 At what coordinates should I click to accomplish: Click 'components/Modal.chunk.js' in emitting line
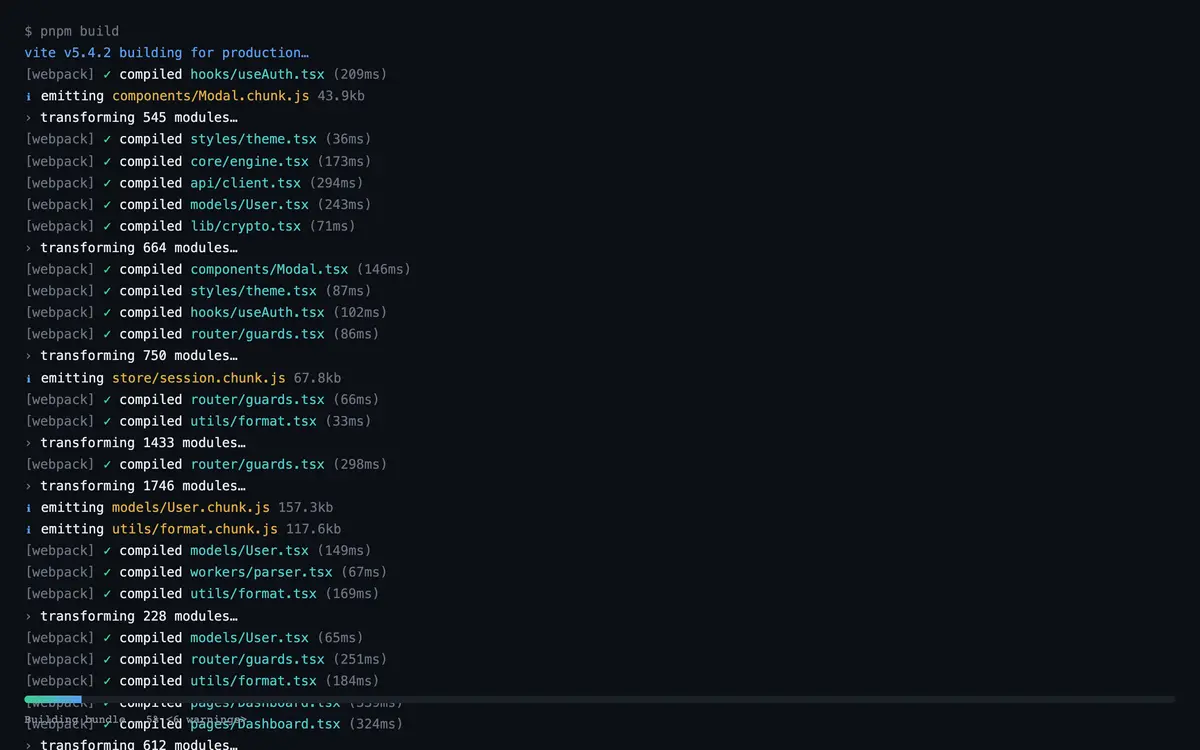coord(210,96)
